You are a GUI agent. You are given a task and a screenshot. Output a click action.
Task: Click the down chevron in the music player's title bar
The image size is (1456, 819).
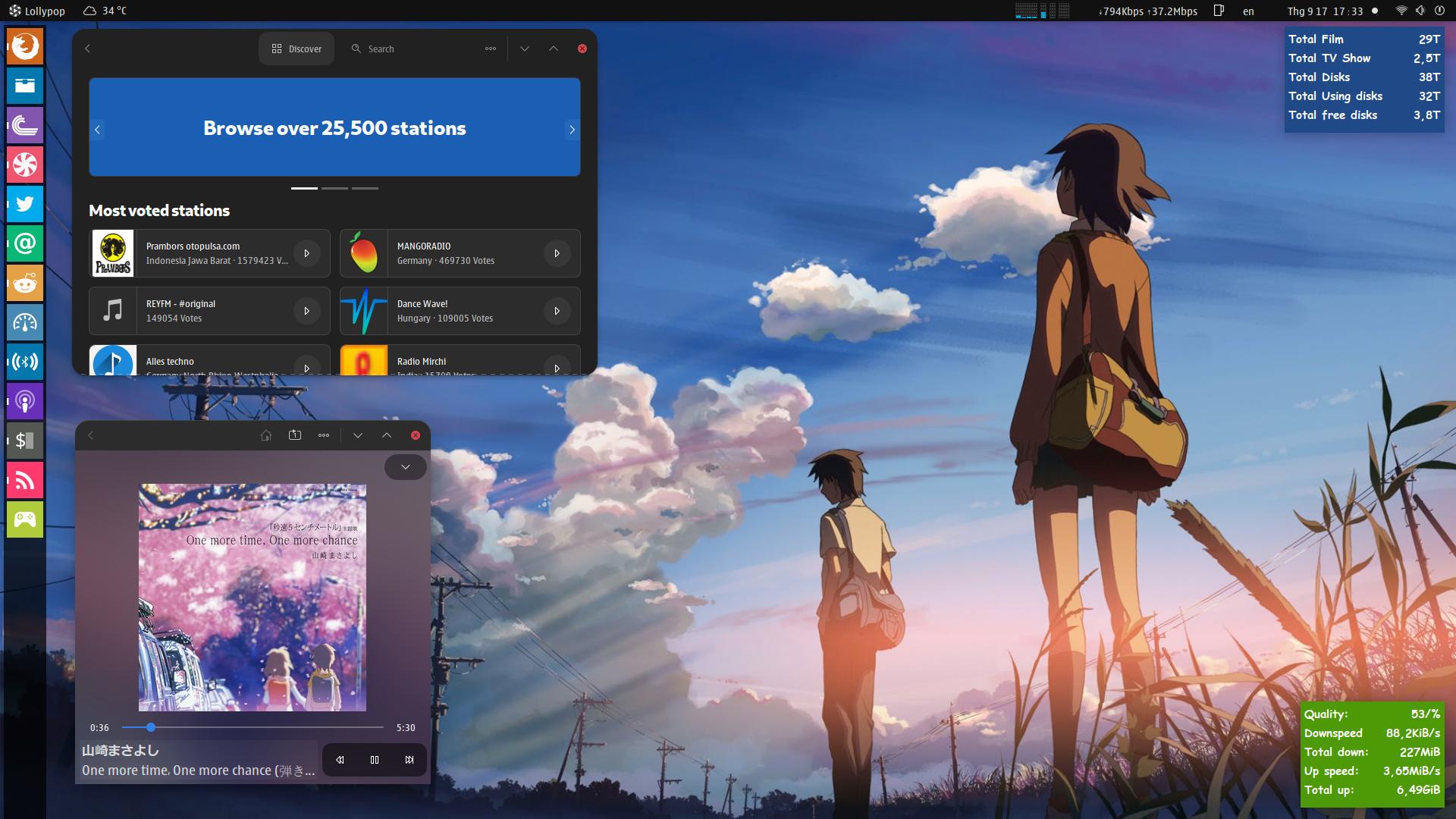(x=358, y=435)
